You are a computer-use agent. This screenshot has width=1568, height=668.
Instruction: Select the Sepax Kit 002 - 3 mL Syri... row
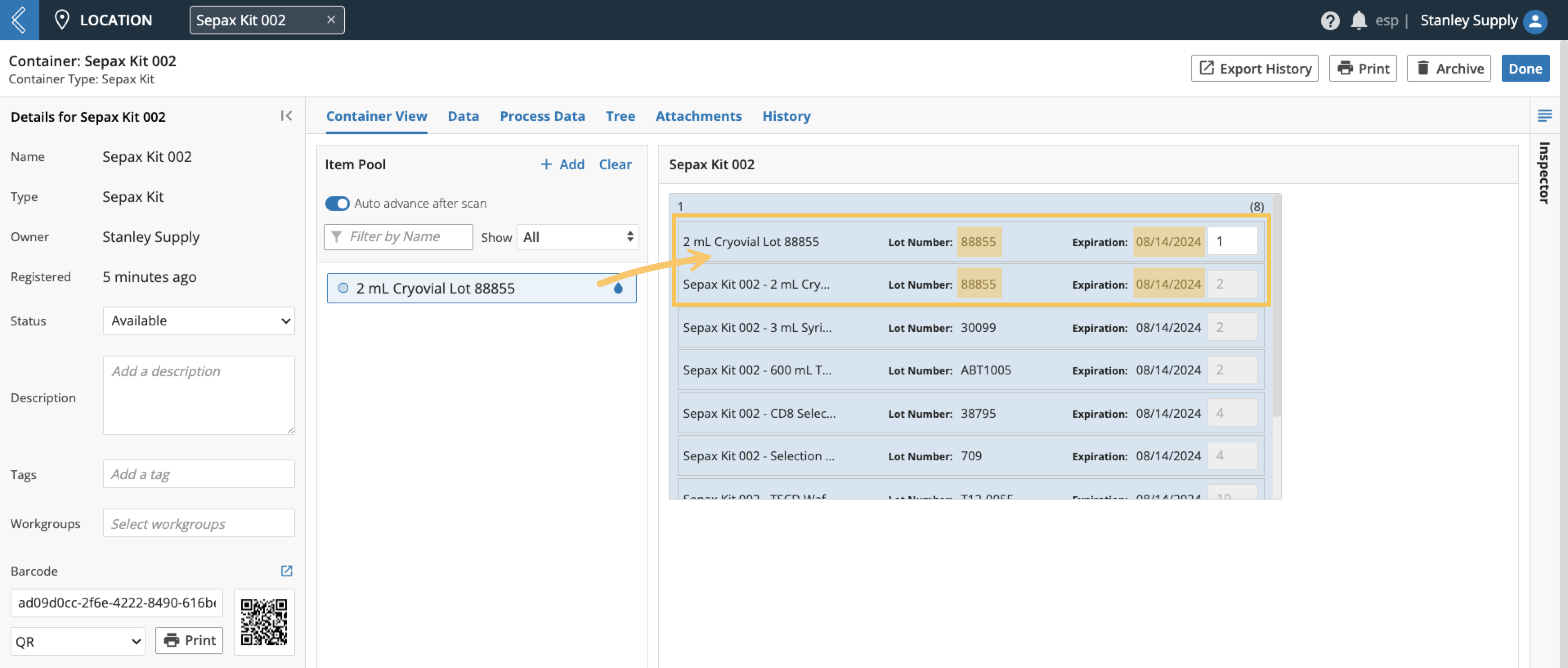[x=970, y=327]
